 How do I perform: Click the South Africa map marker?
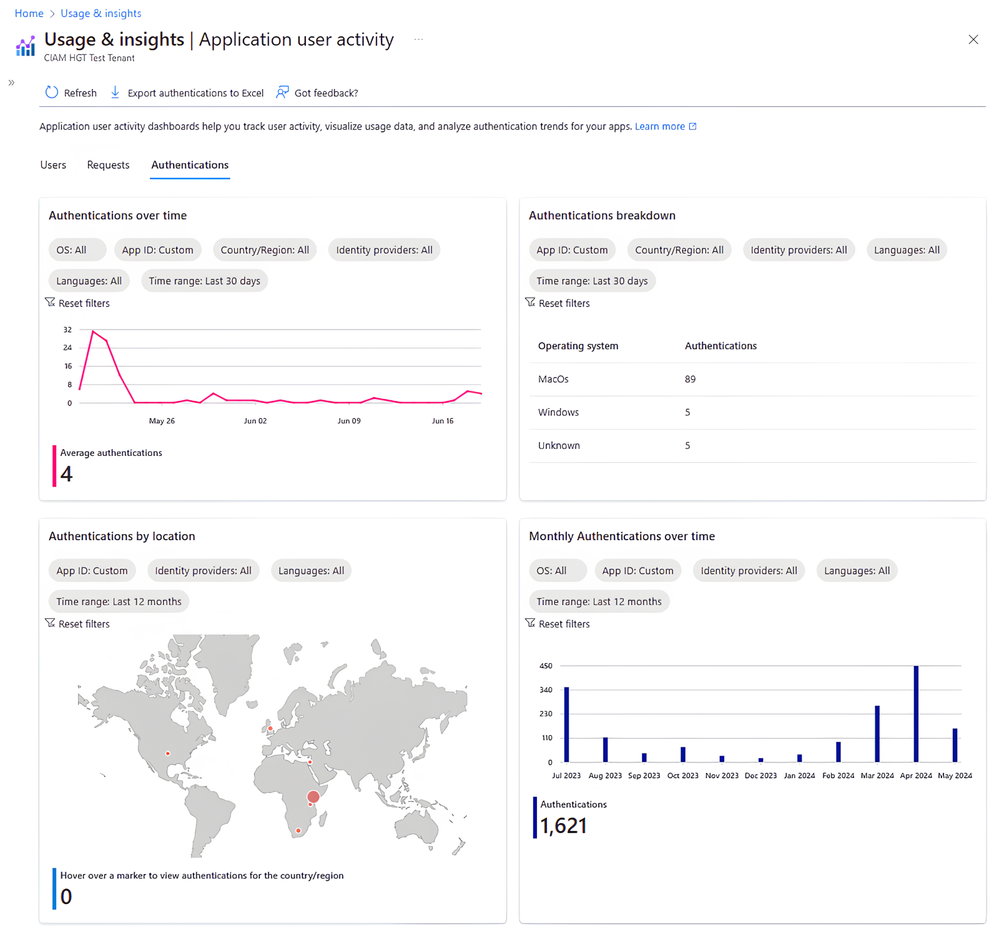tap(298, 831)
